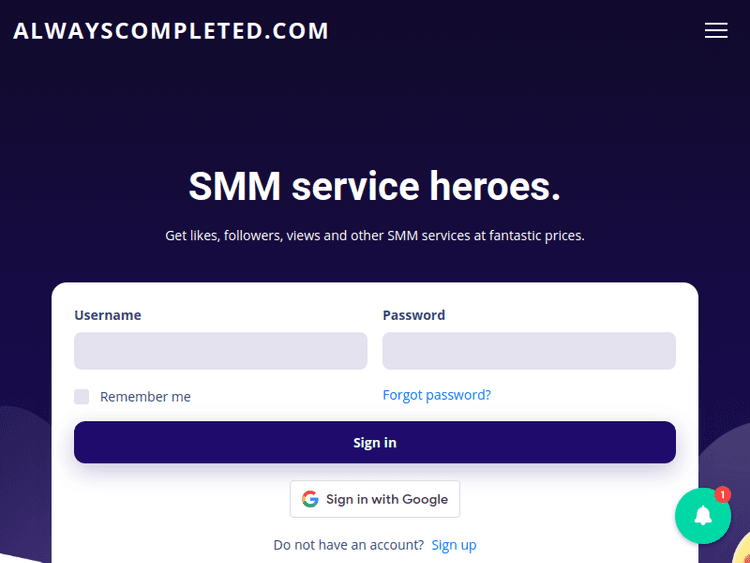
Task: Open the hamburger navigation menu
Action: point(716,30)
